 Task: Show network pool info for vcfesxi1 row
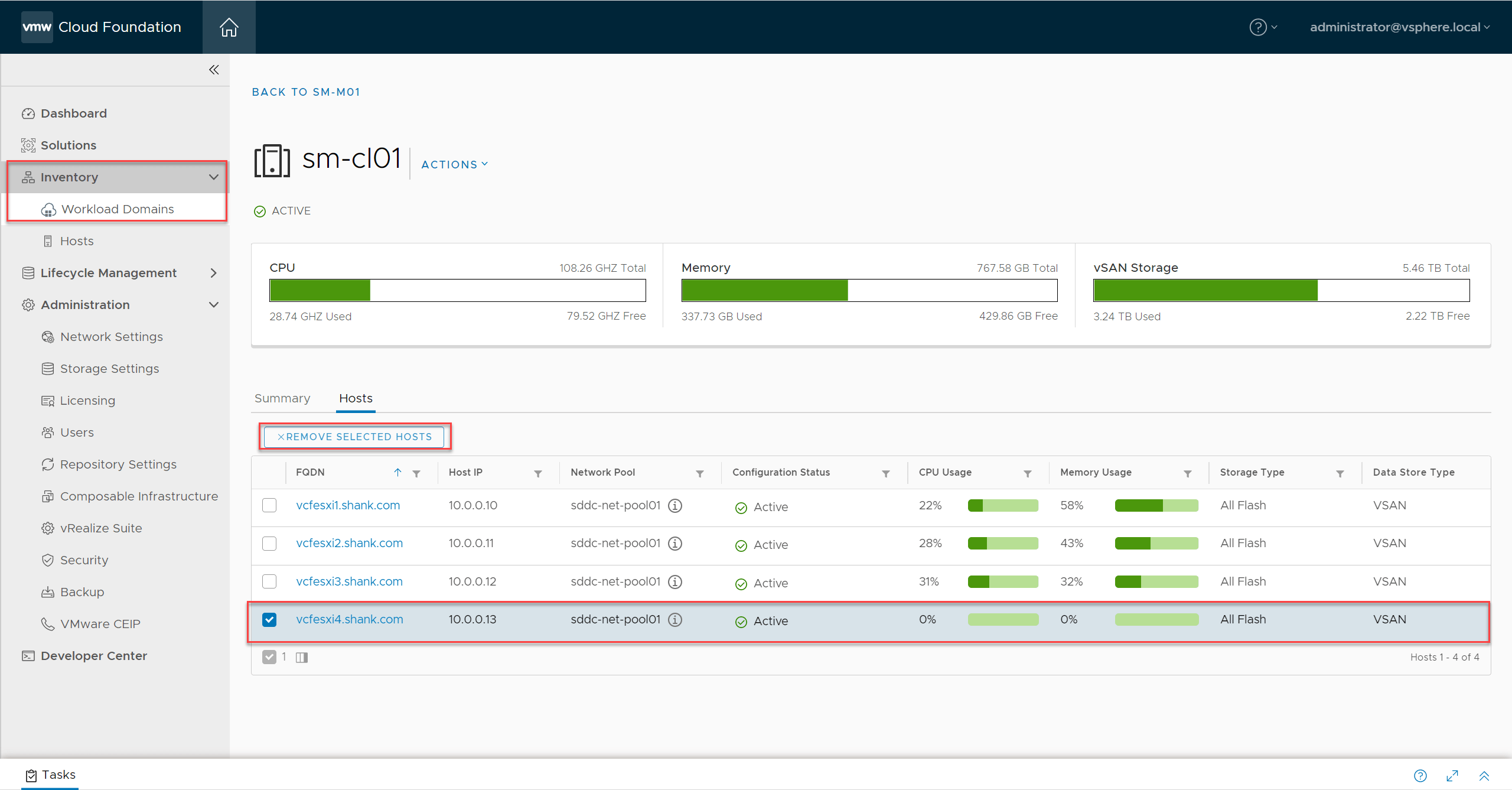click(675, 506)
